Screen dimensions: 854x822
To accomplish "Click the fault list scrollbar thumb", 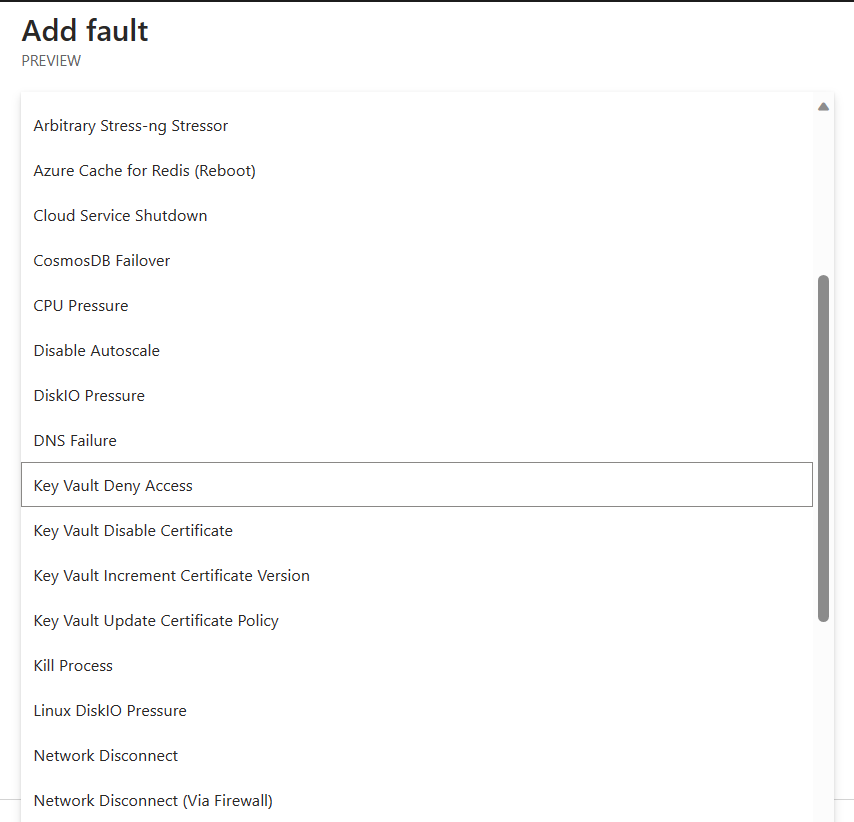I will click(x=823, y=448).
